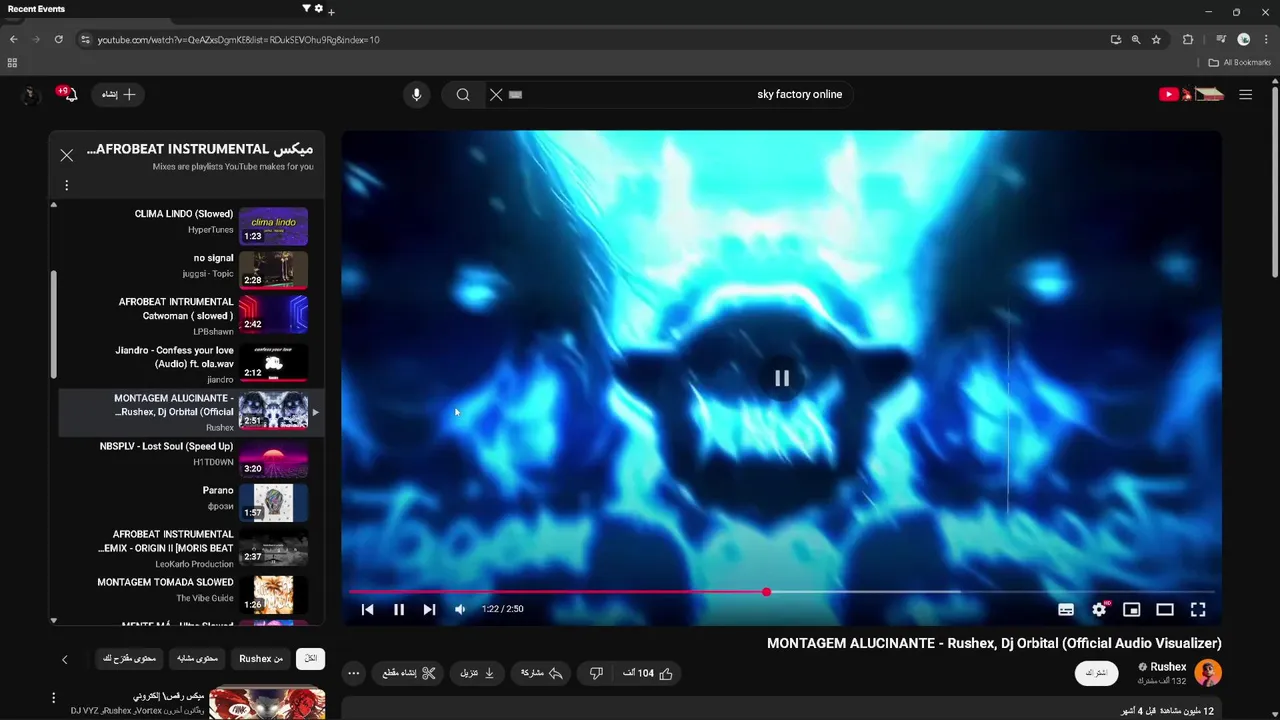Select Jiandro - Confess your love thumbnail
Viewport: 1280px width, 720px height.
[x=273, y=363]
